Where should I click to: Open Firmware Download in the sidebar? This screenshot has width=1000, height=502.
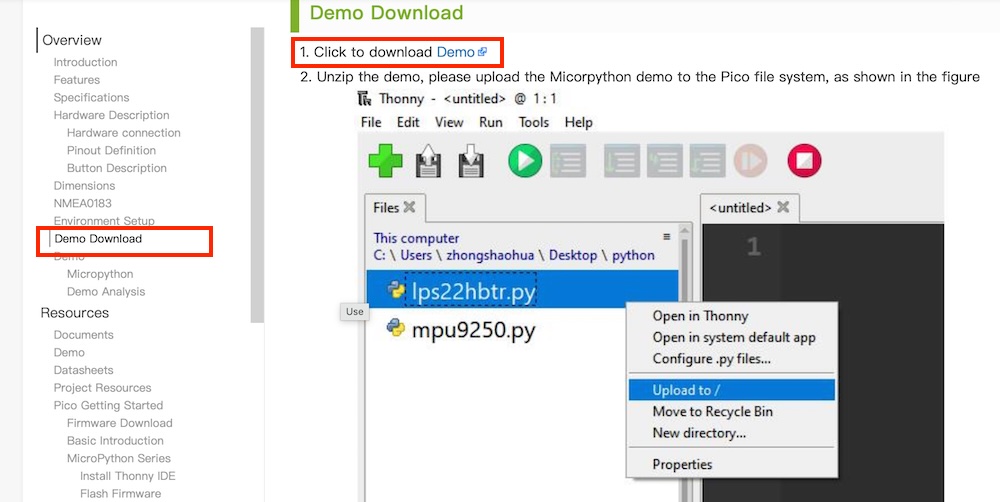(x=119, y=423)
